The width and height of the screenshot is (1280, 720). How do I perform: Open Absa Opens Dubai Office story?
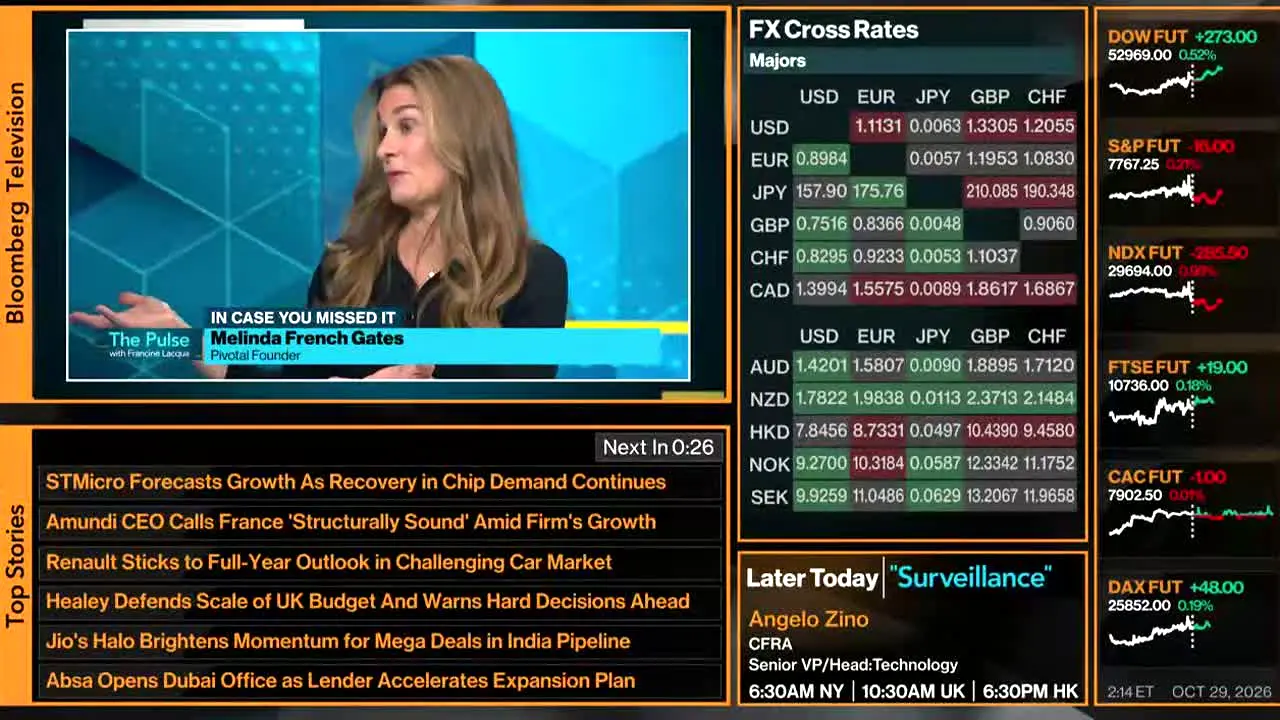tap(380, 681)
